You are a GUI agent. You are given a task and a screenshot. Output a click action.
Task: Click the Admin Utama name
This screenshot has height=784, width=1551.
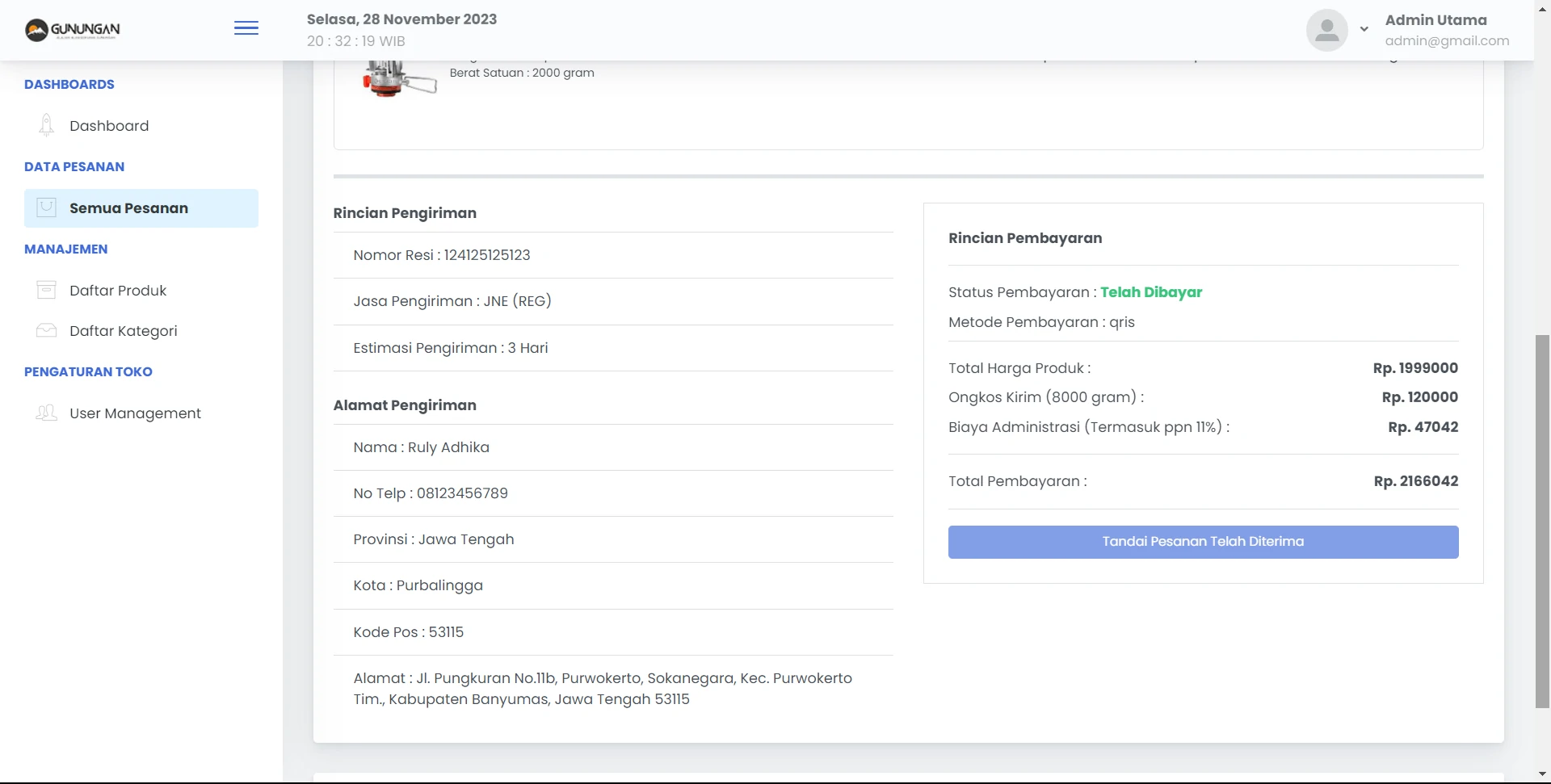pyautogui.click(x=1435, y=20)
